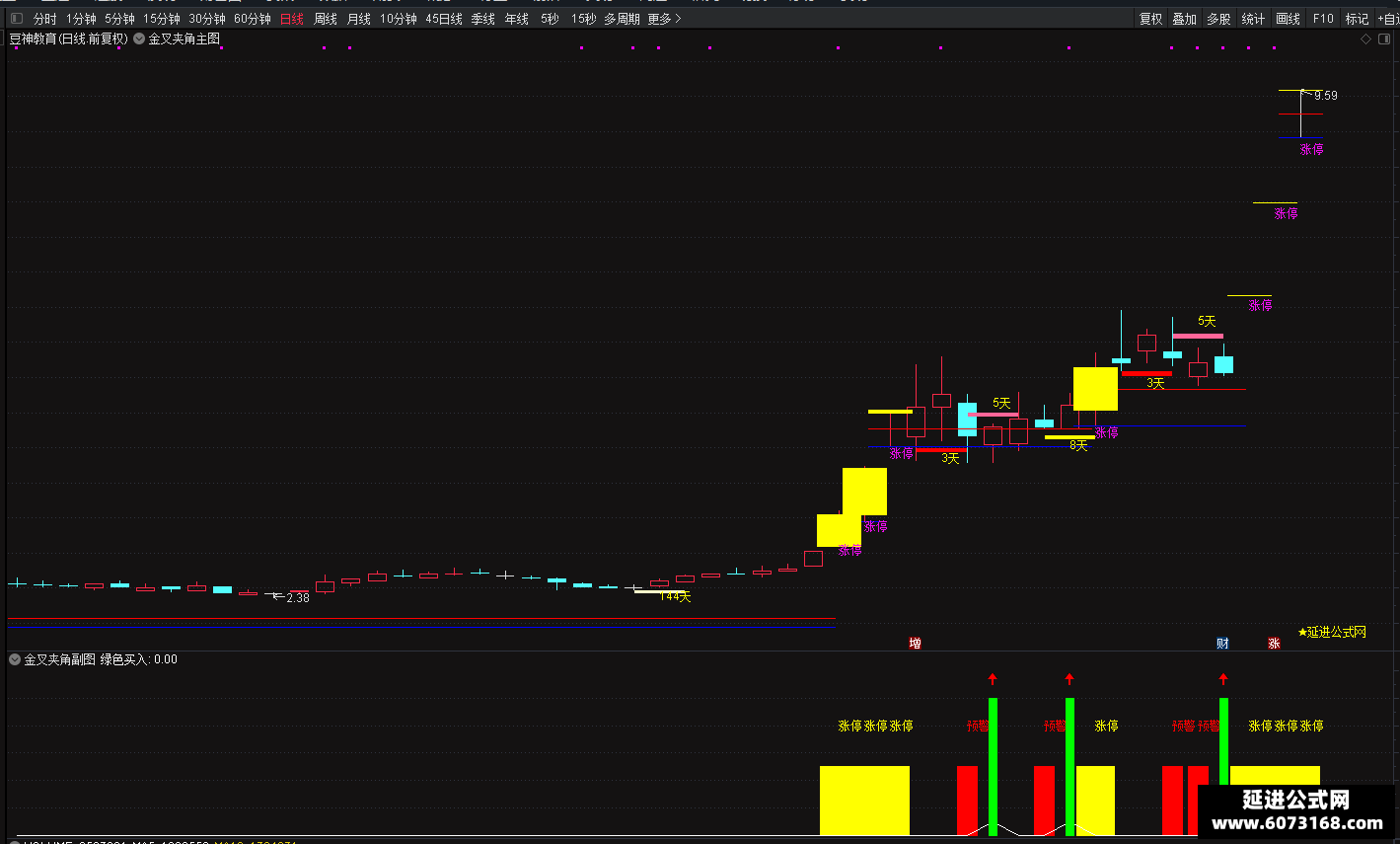Select the 60分钟 period tab

[x=253, y=19]
